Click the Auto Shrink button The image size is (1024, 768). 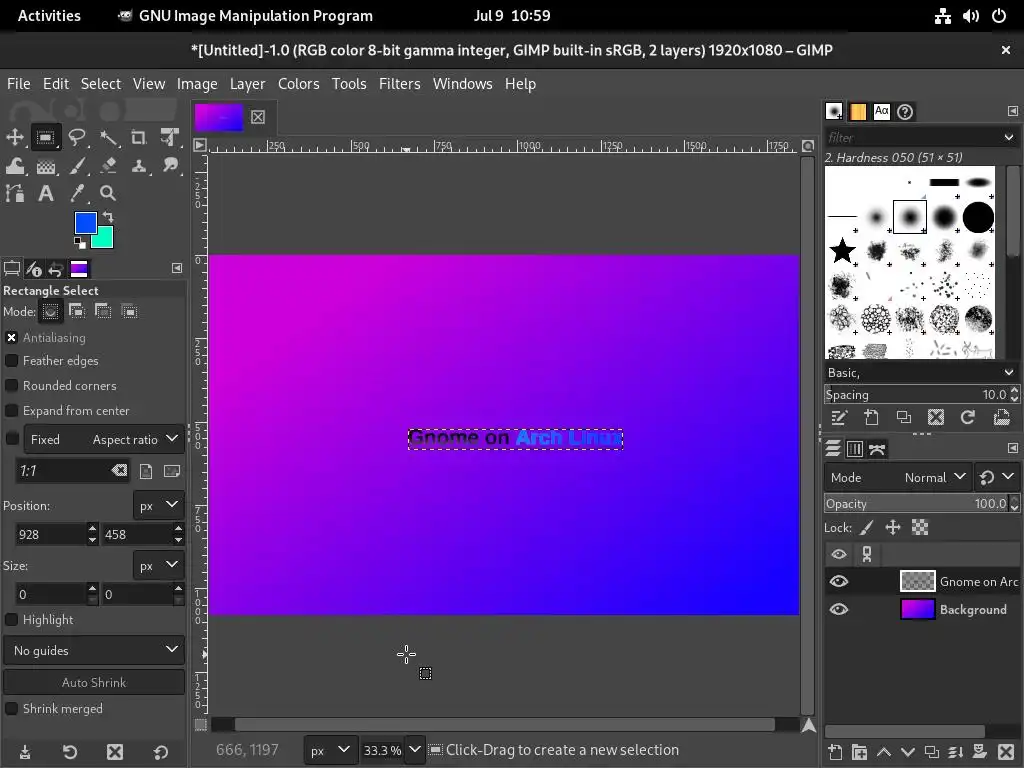click(x=94, y=682)
